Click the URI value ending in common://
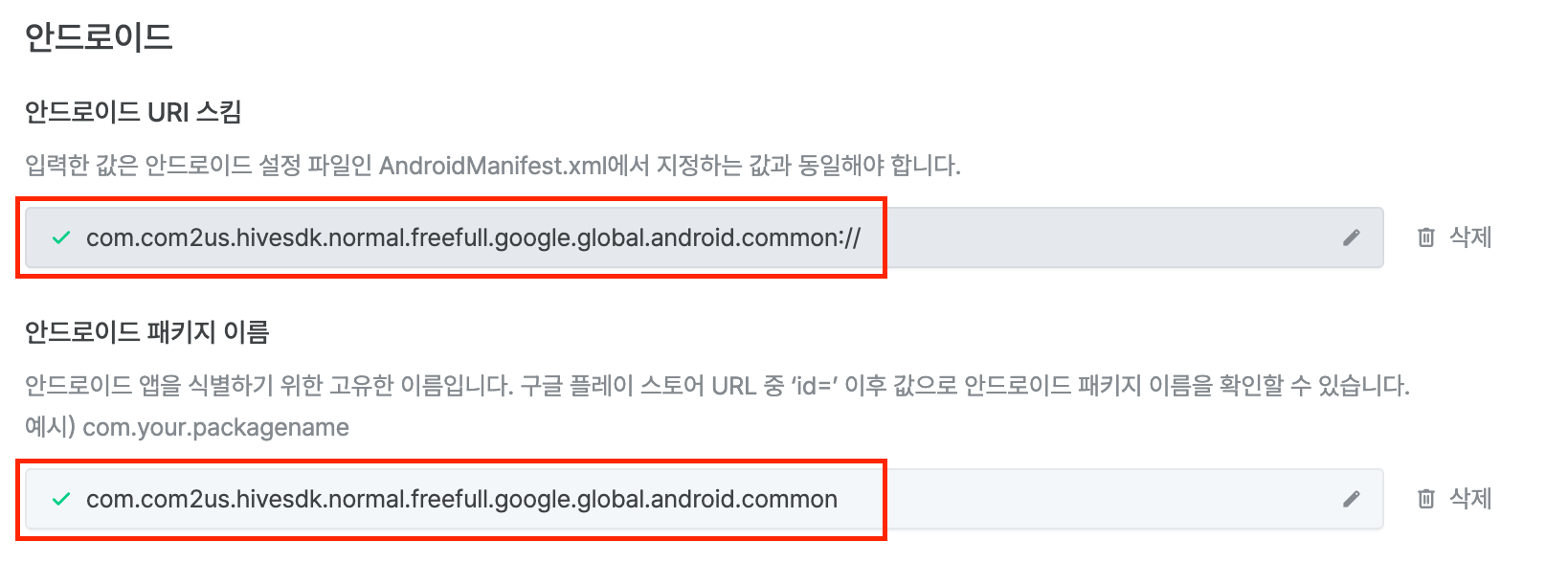Screen dimensions: 1568x563 pos(473,237)
